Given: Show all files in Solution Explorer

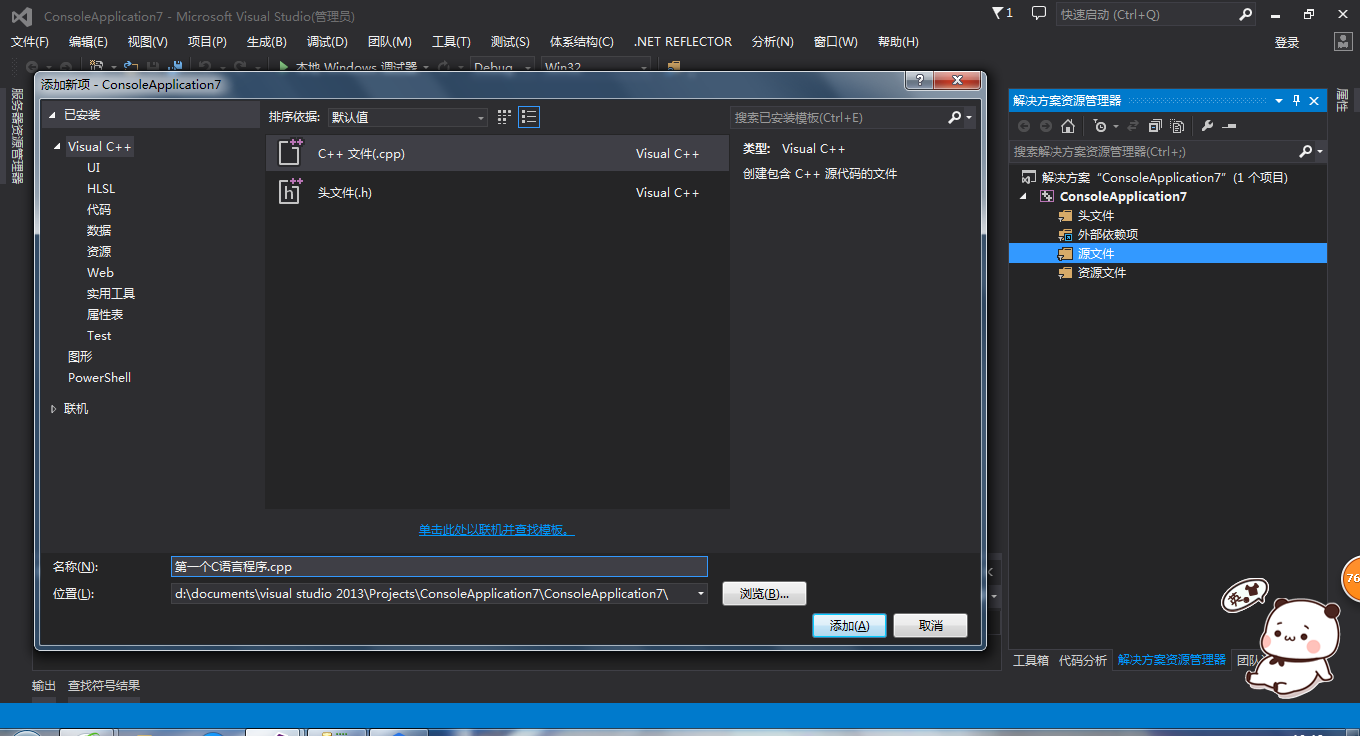Looking at the screenshot, I should 1178,126.
